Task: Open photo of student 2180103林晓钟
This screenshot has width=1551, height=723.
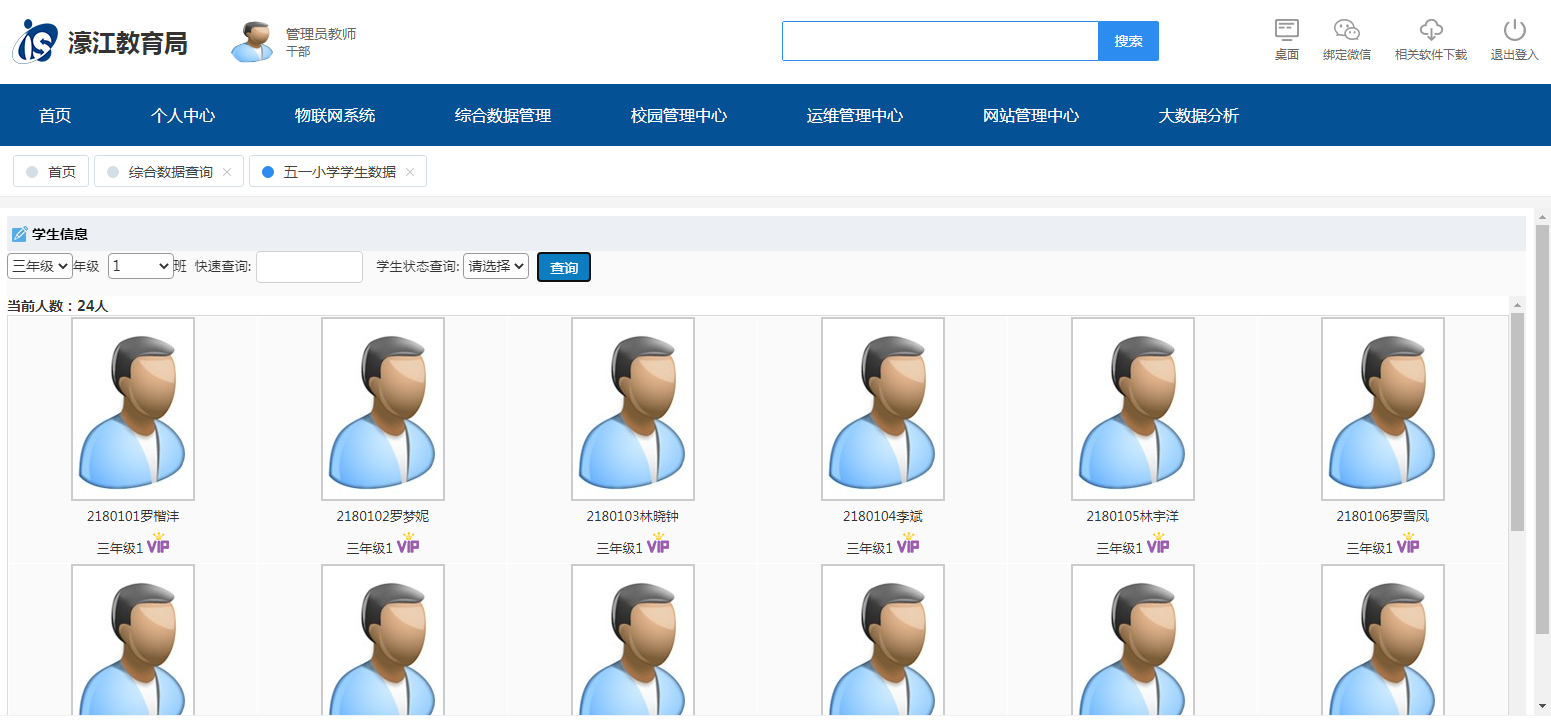Action: [633, 409]
